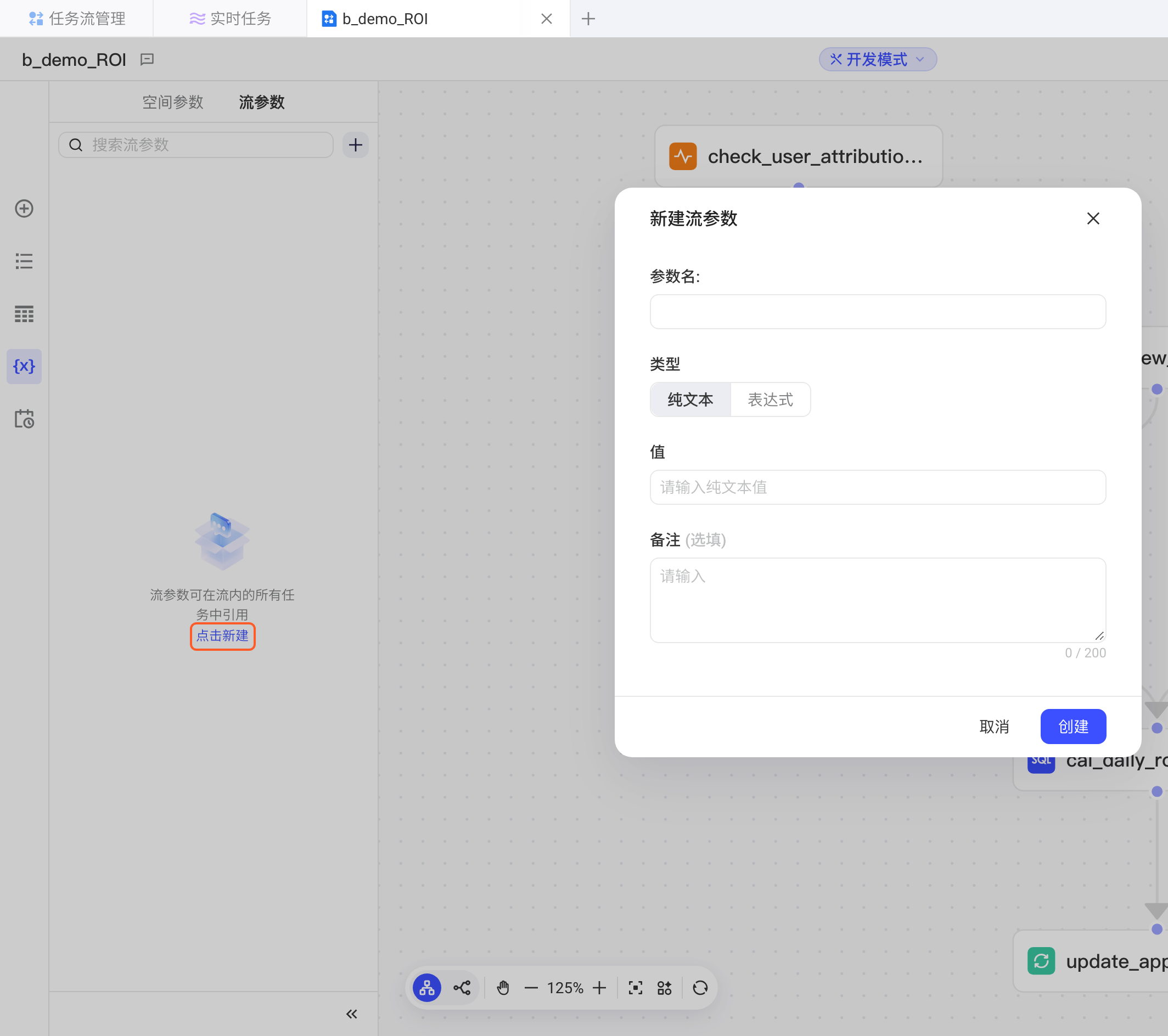The height and width of the screenshot is (1036, 1168).
Task: Open the 开发模式 dropdown
Action: pos(878,59)
